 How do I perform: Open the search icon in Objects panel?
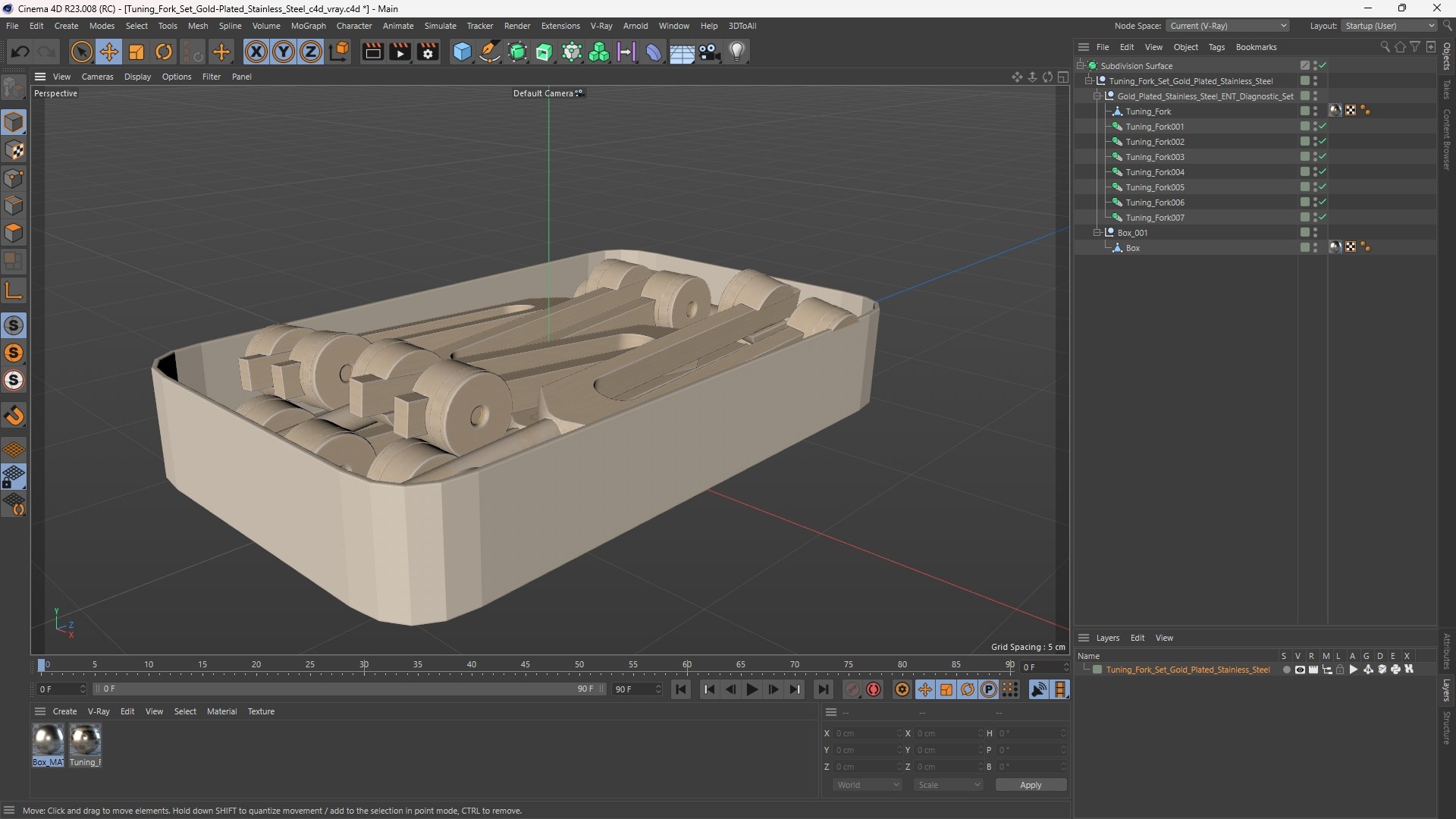tap(1385, 47)
